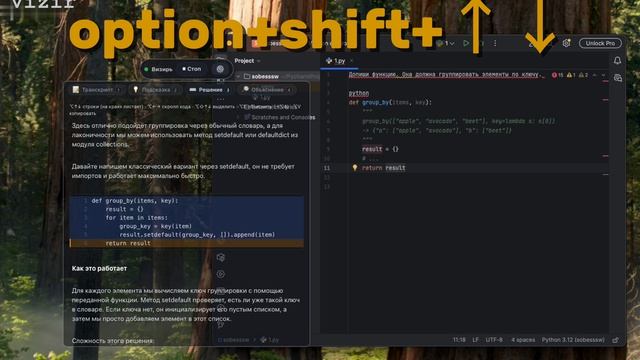
Task: Open the run configuration dropdown
Action: (446, 43)
